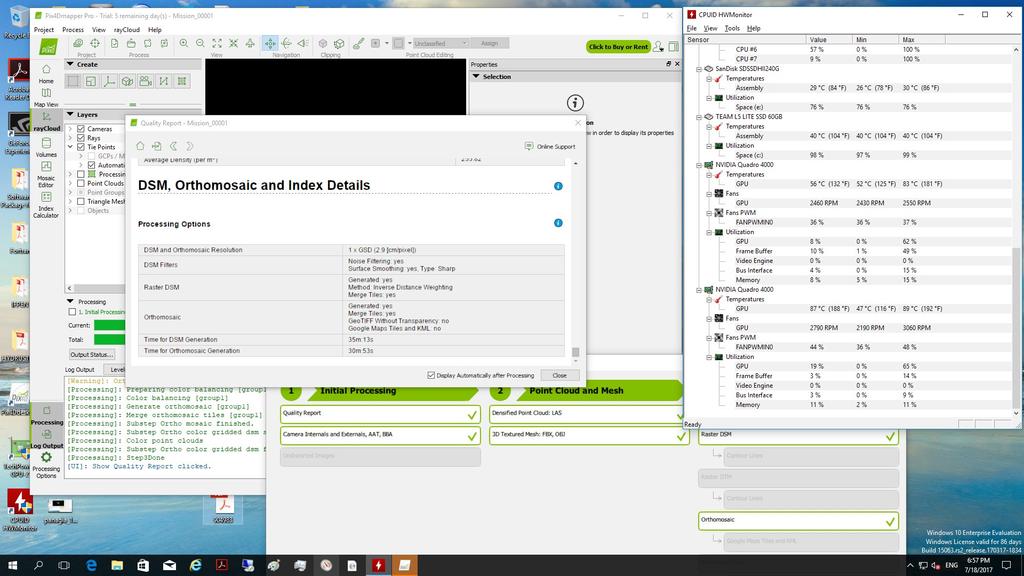Click the Click to Buy or Rent button
The image size is (1024, 576).
[618, 46]
